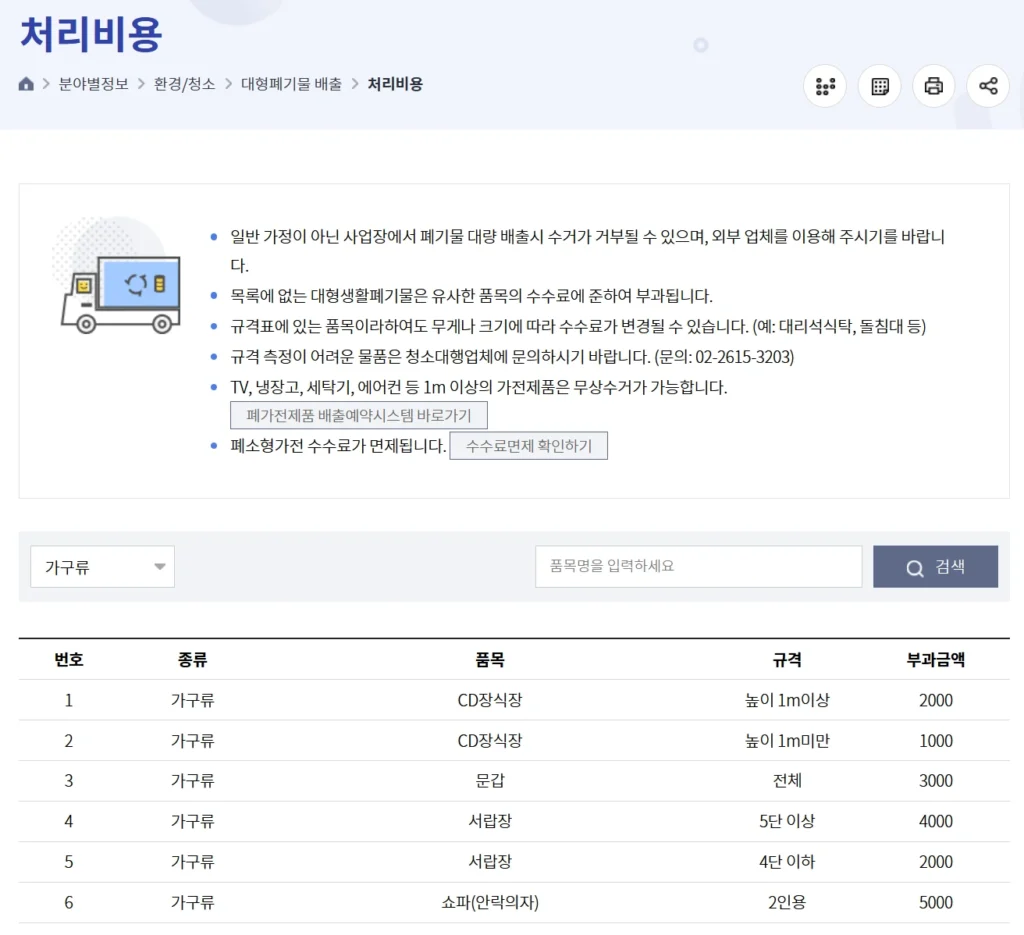1024x935 pixels.
Task: Open the share icon at top right
Action: (988, 86)
